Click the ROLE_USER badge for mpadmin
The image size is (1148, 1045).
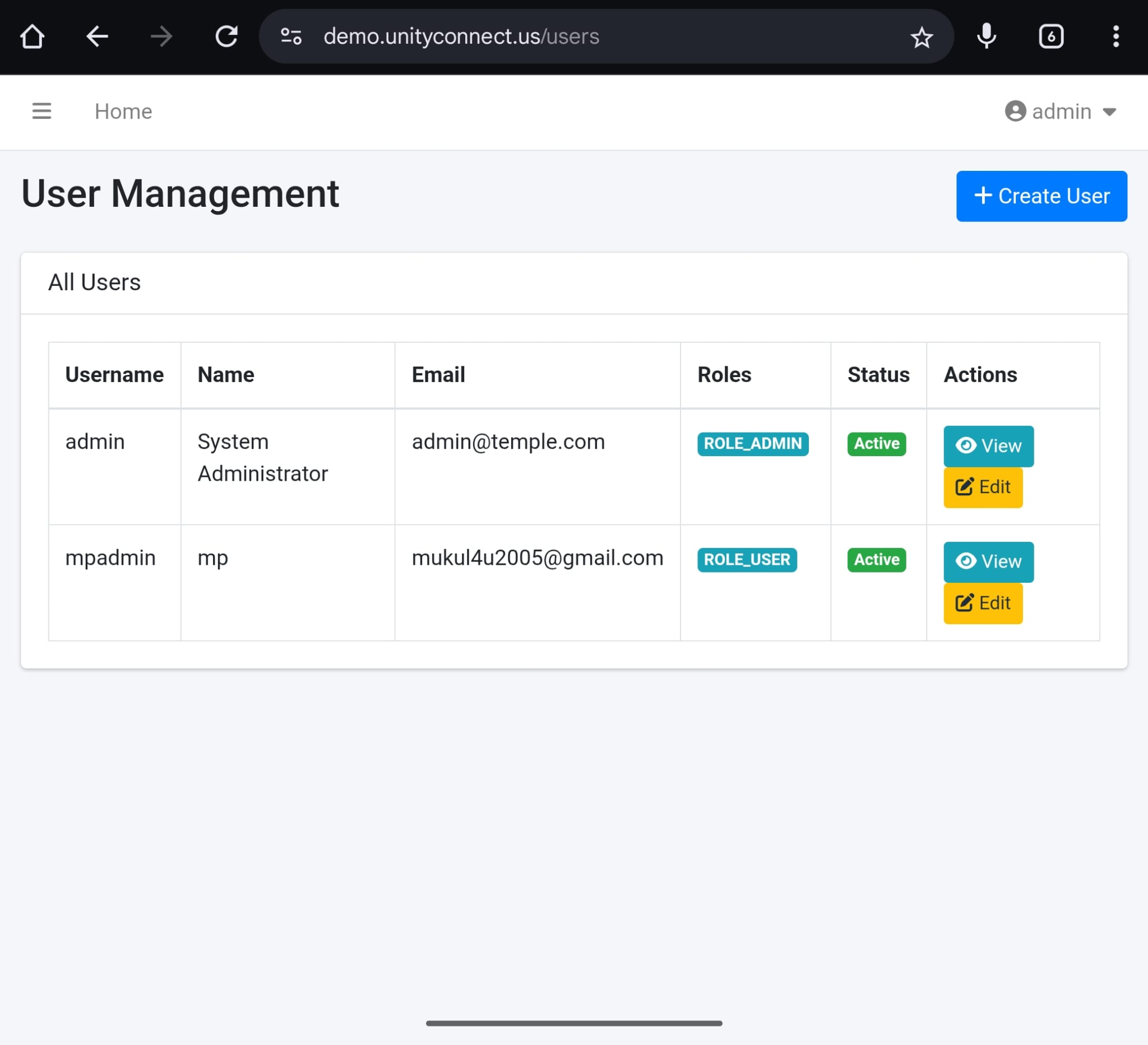(x=747, y=560)
